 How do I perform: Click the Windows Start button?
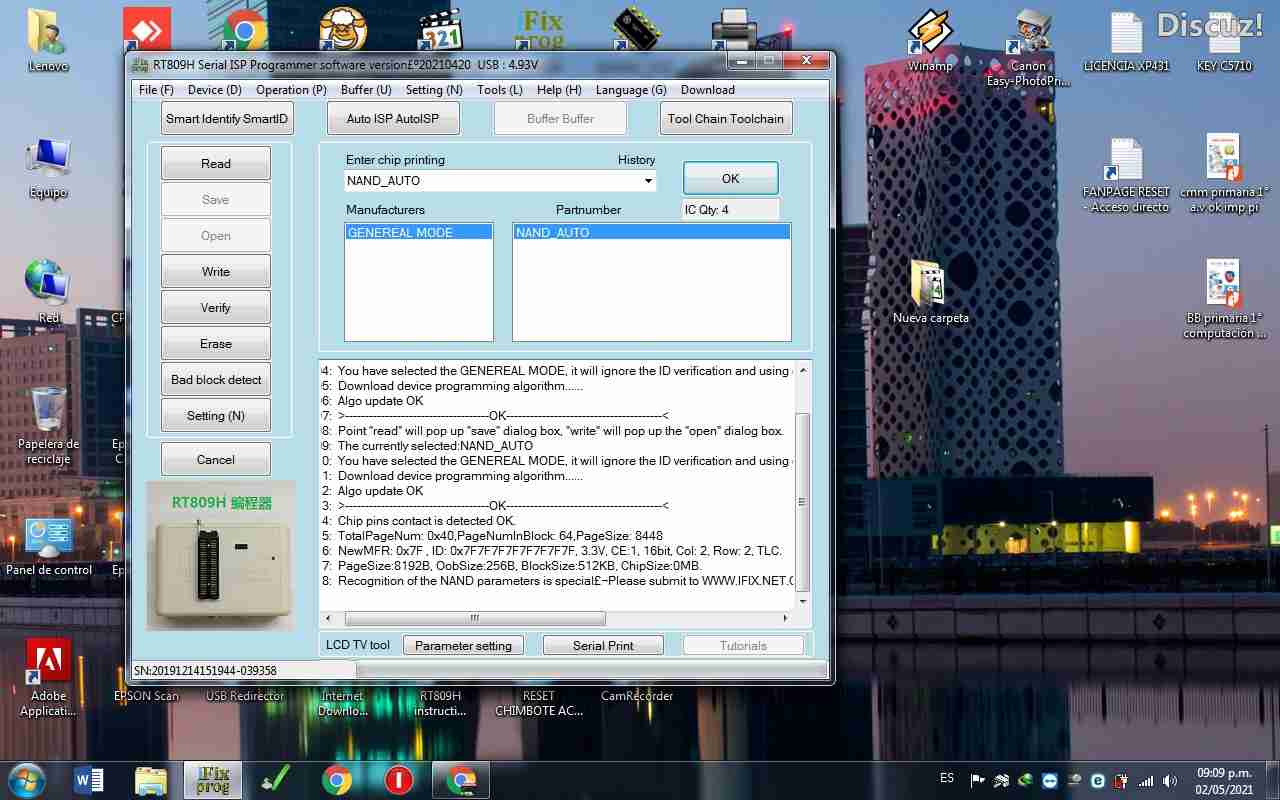click(25, 780)
